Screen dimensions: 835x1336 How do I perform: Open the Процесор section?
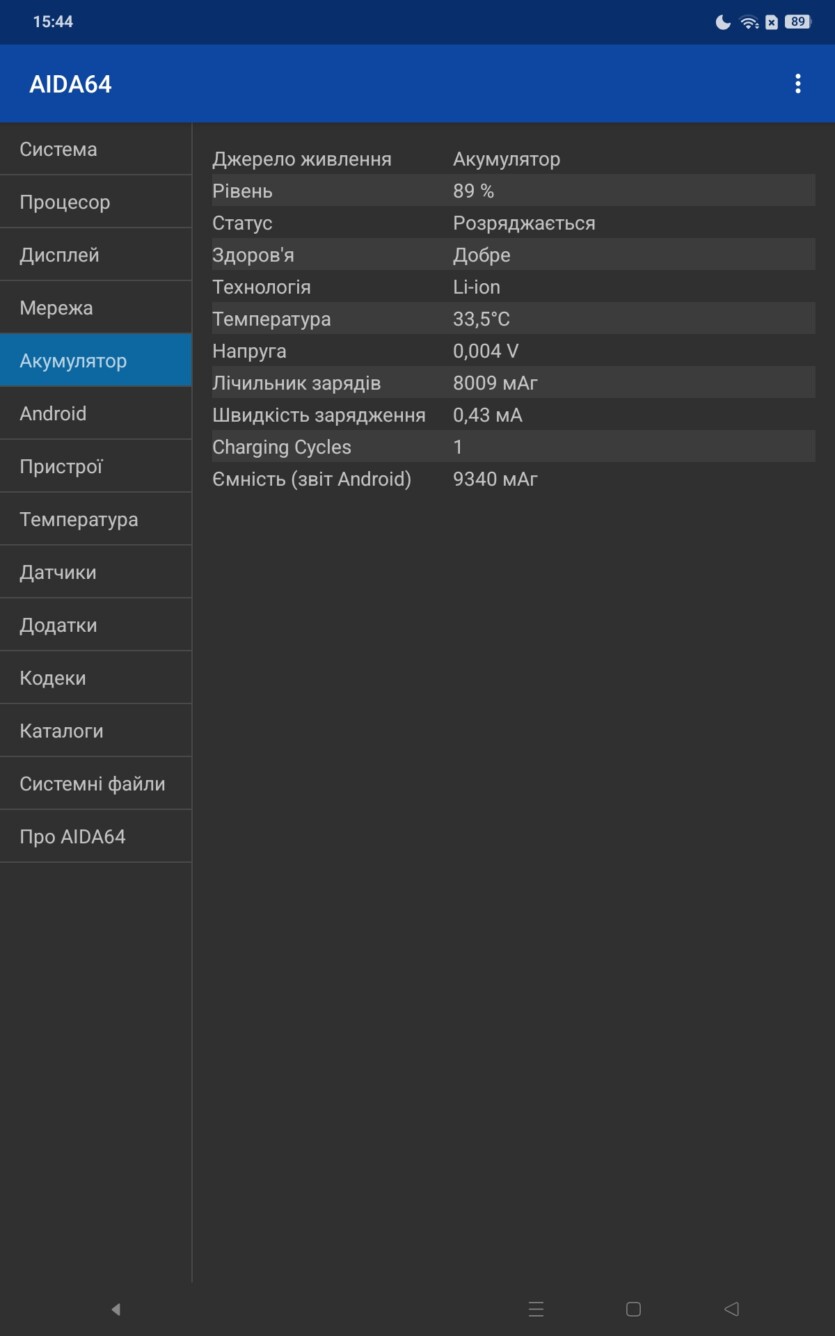[96, 202]
